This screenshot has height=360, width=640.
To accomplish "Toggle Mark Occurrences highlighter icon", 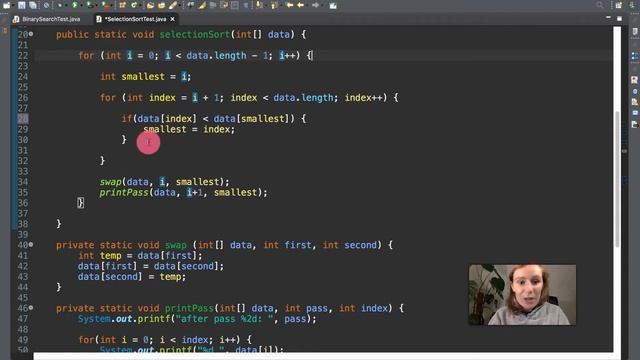I will click(202, 5).
